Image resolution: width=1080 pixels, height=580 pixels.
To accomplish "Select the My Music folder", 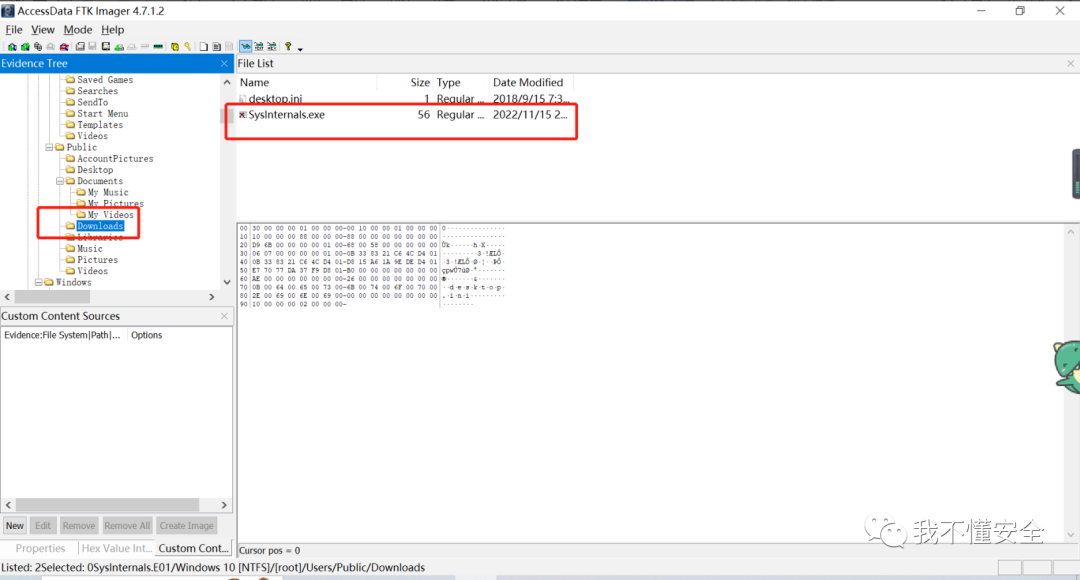I will click(x=108, y=192).
